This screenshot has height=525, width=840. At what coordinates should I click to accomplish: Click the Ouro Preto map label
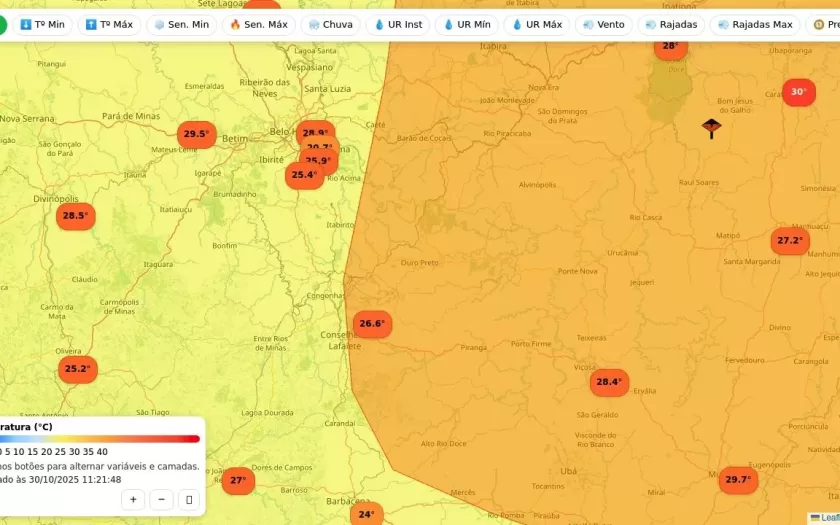[419, 263]
